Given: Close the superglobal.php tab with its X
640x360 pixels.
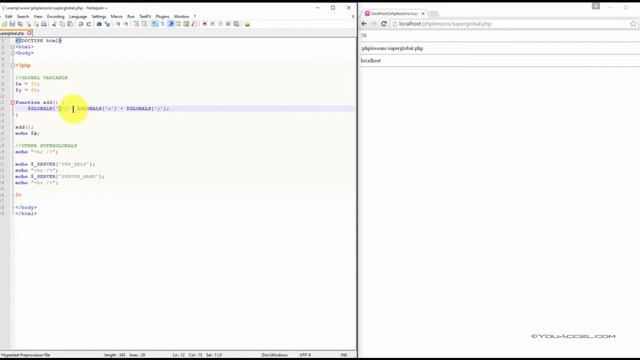Looking at the screenshot, I should [29, 33].
